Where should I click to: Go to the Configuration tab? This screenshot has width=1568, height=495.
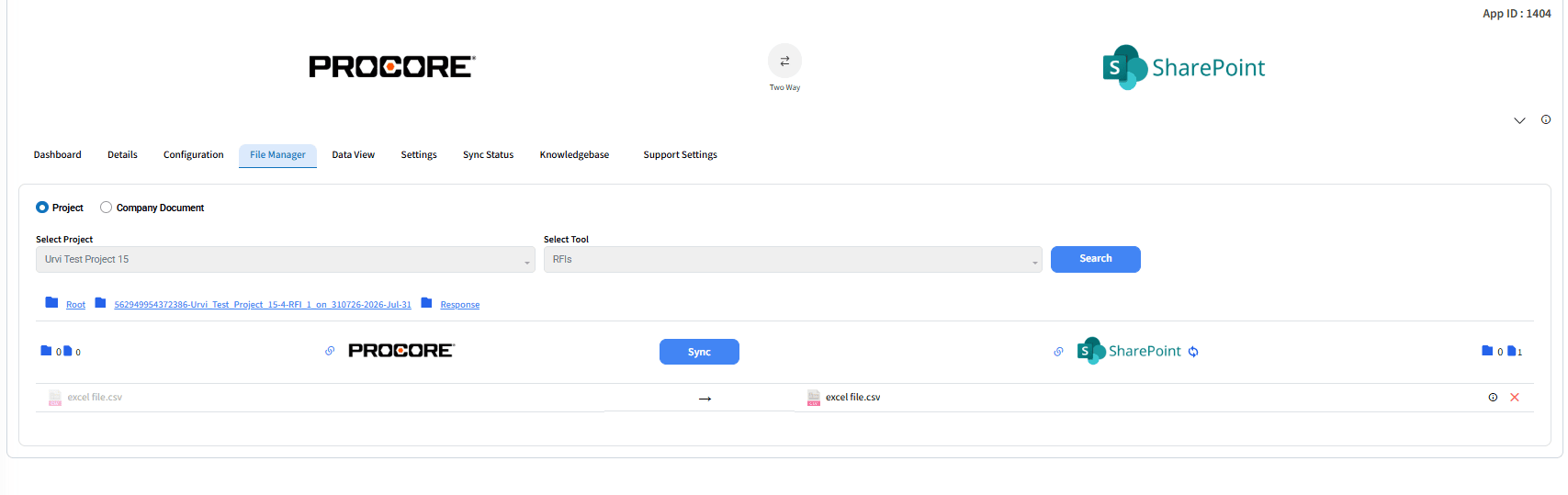tap(194, 155)
